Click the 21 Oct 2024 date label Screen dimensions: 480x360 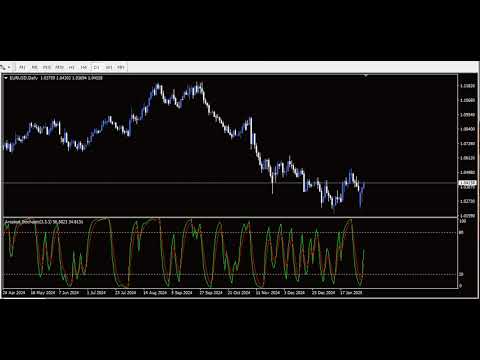click(x=239, y=293)
